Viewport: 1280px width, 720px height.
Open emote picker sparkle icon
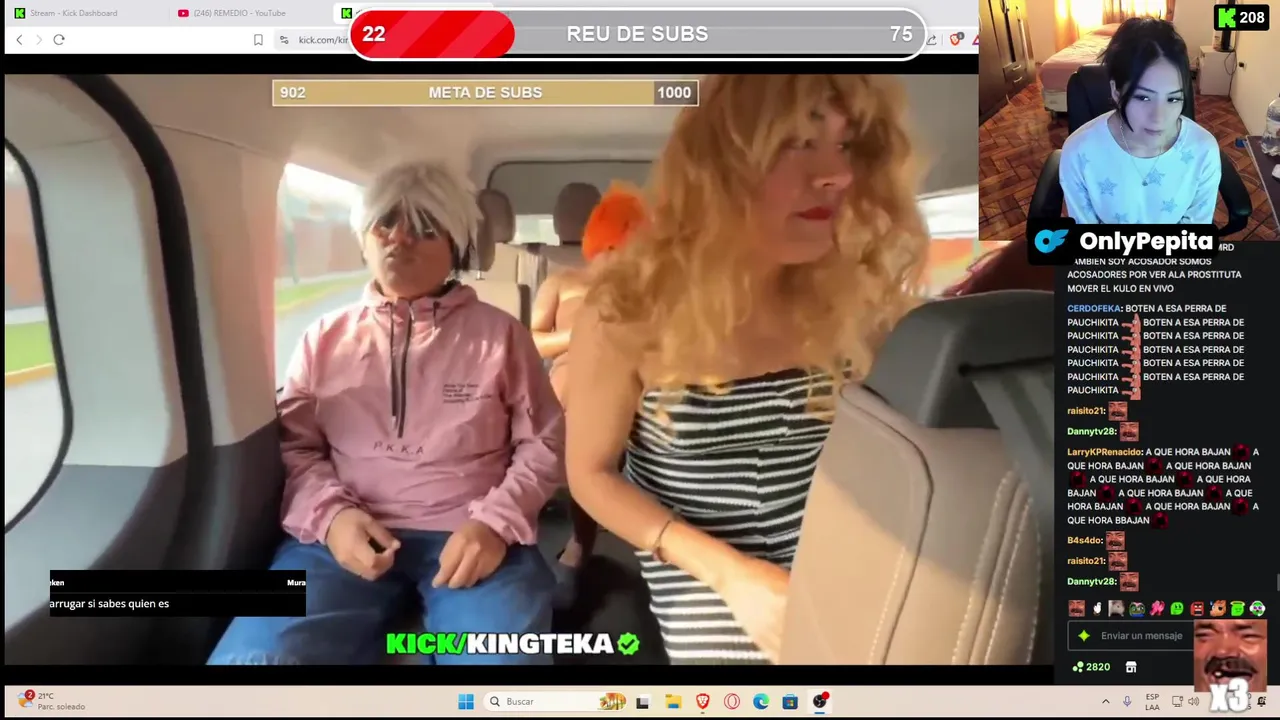tap(1083, 636)
